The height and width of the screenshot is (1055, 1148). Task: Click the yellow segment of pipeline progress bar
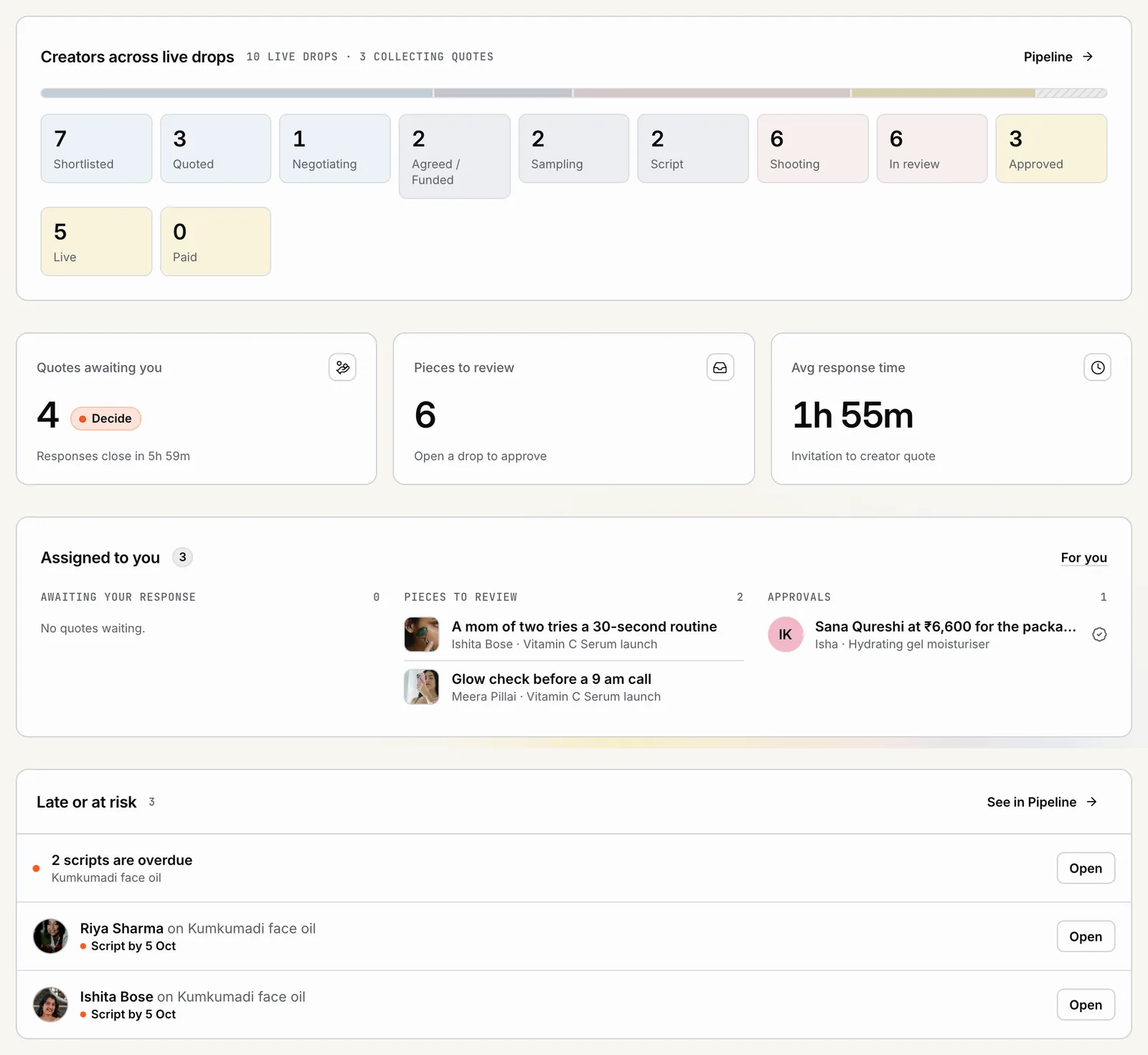pyautogui.click(x=944, y=93)
